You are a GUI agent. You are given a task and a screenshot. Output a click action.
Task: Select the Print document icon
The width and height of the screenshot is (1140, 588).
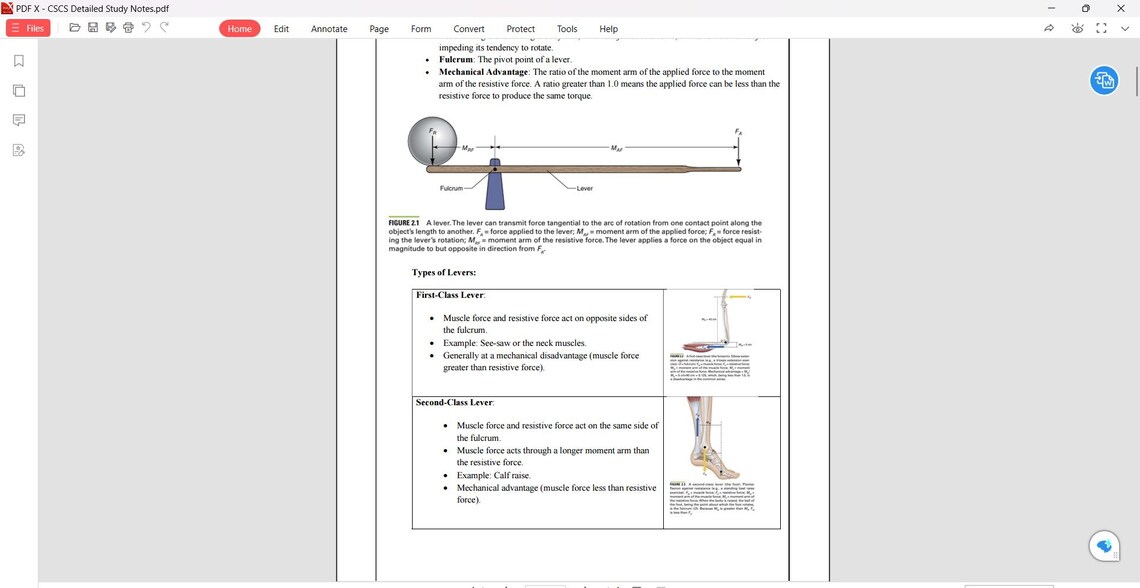point(128,28)
